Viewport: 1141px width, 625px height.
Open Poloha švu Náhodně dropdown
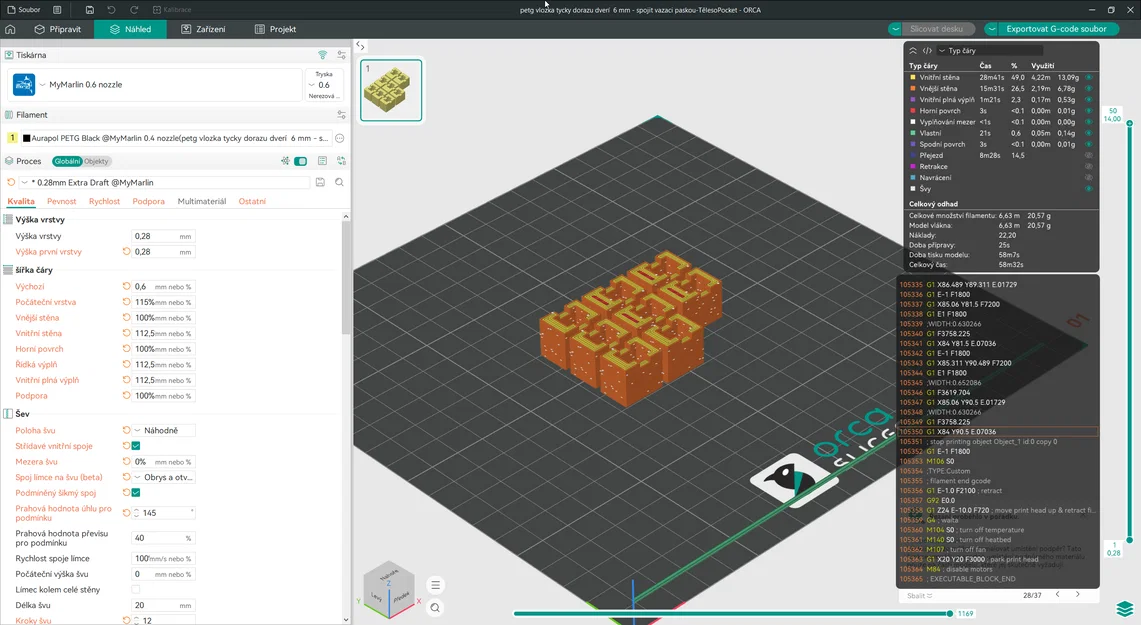[x=164, y=430]
